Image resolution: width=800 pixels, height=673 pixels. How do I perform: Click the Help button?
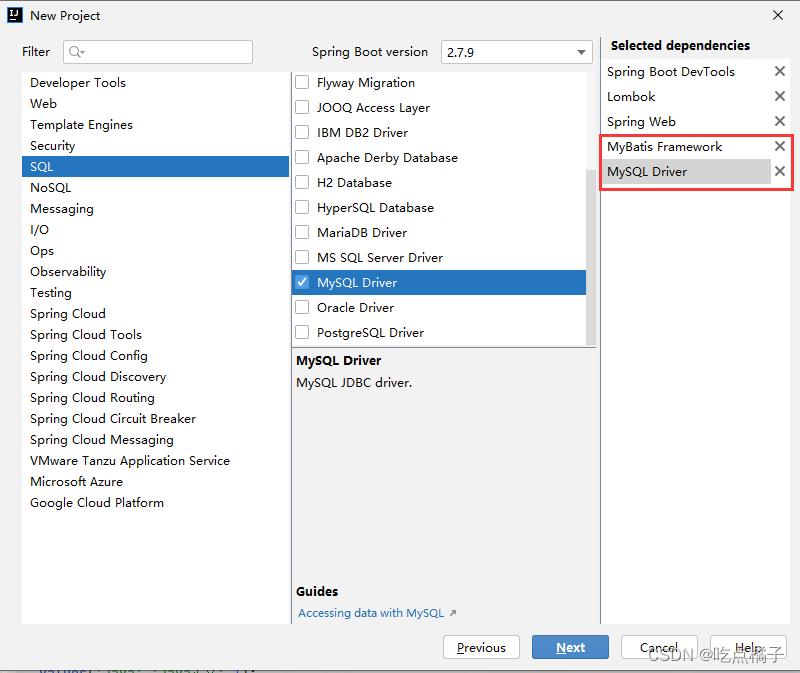[x=748, y=647]
